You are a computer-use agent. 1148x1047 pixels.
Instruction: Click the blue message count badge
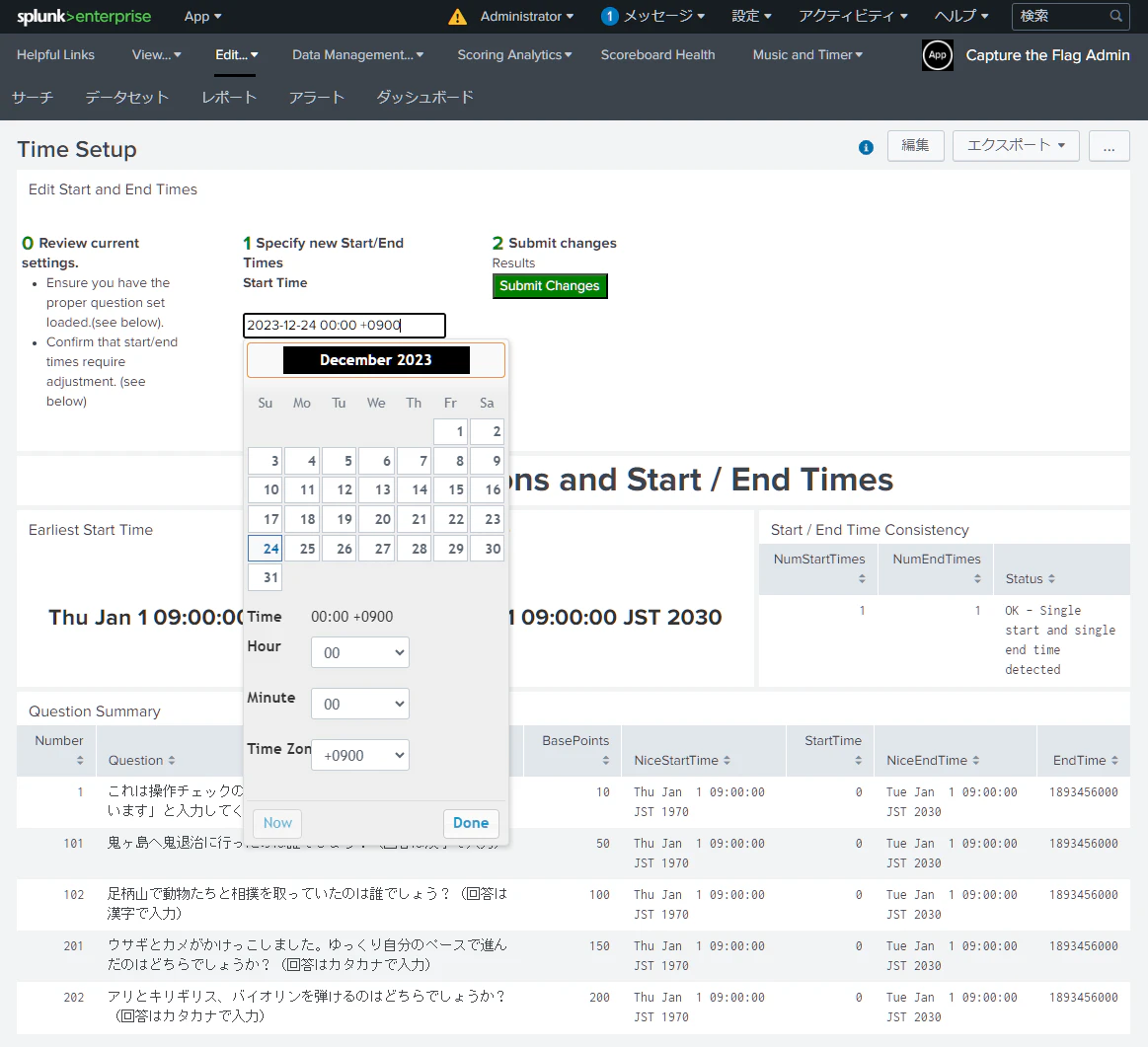(x=609, y=16)
